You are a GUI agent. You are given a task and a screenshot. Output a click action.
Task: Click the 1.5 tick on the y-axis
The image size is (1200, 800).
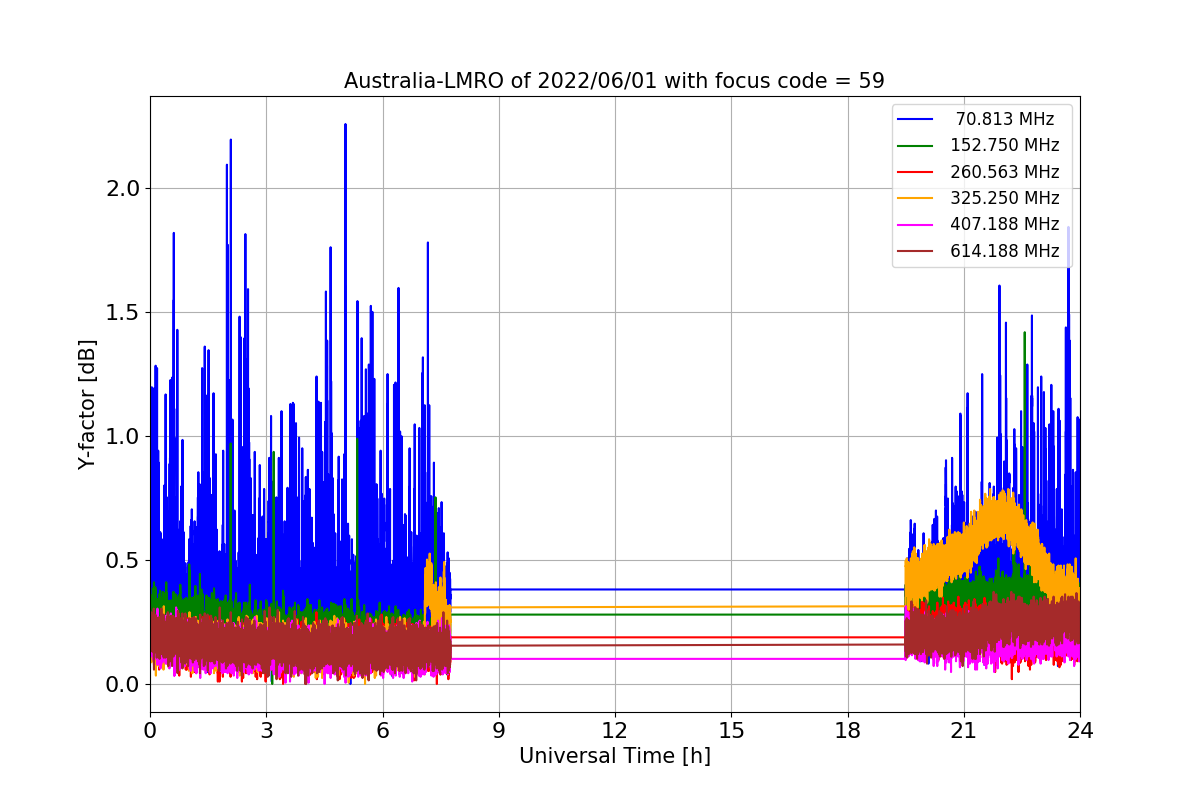[x=124, y=312]
